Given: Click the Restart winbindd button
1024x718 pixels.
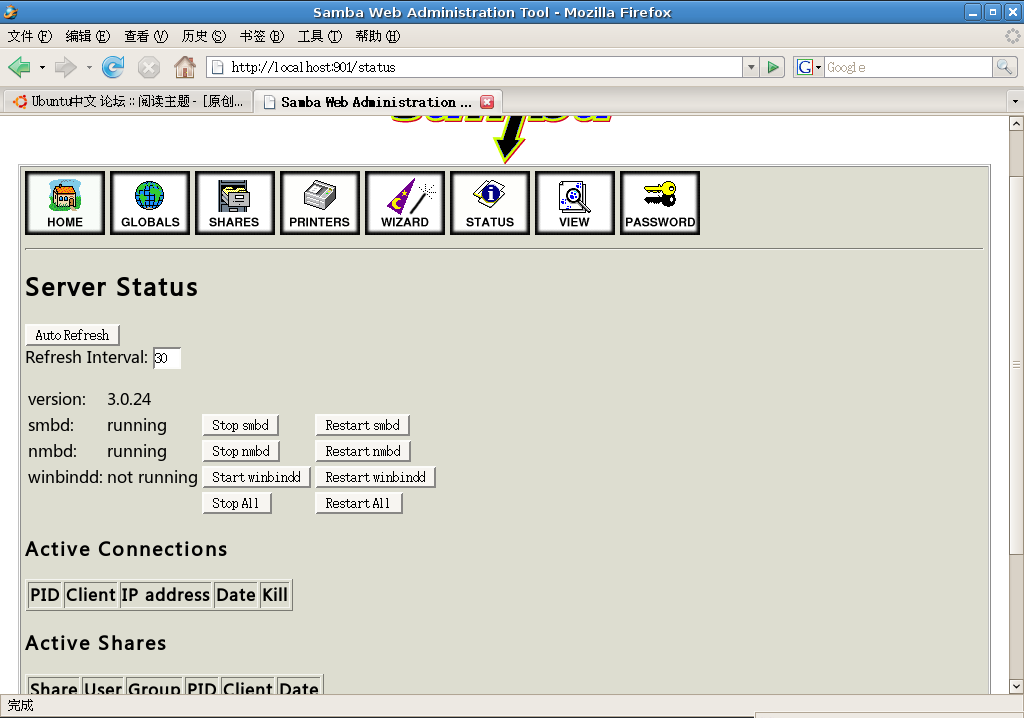Looking at the screenshot, I should coord(376,478).
